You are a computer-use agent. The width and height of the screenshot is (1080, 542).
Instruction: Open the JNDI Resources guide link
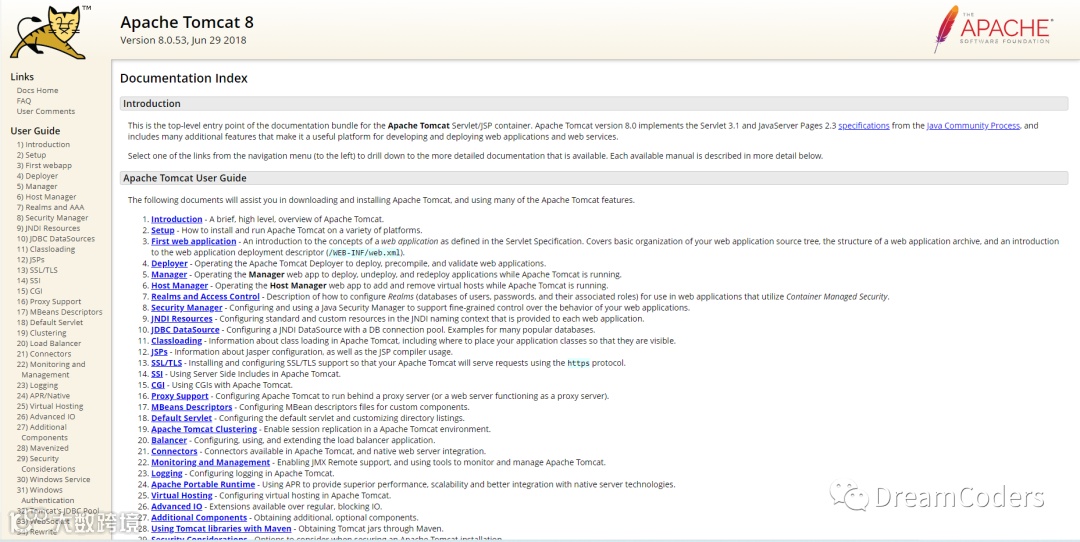pos(182,318)
